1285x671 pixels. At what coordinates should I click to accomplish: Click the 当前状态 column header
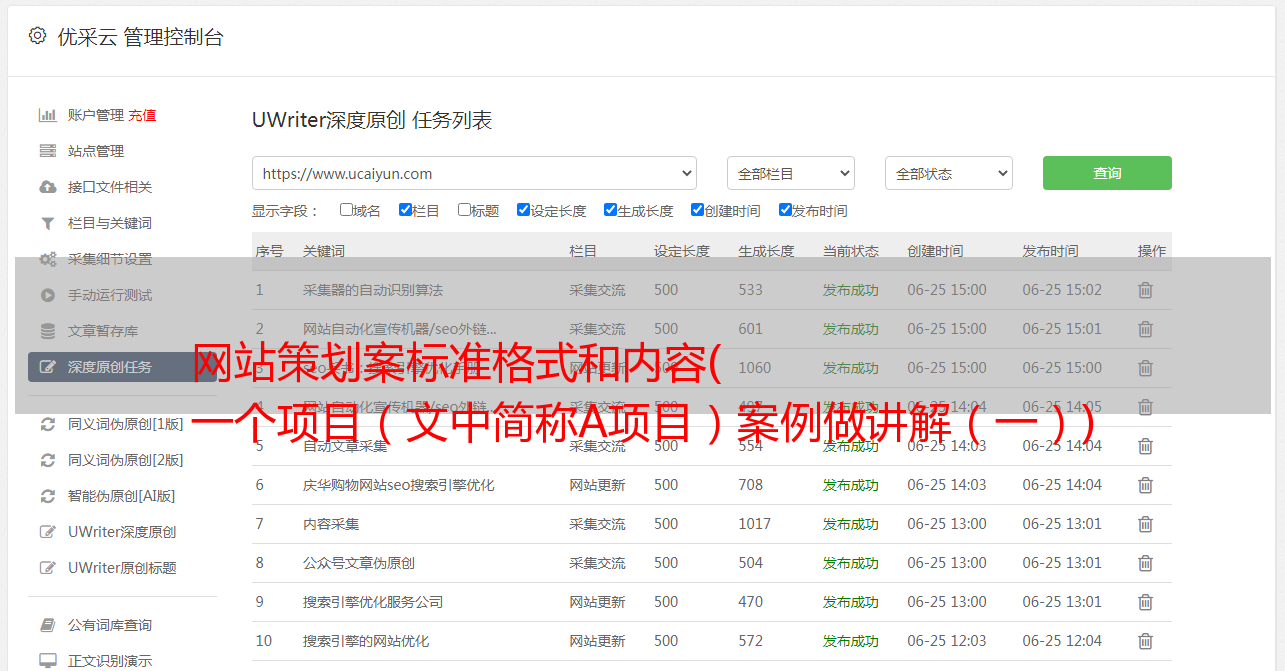pyautogui.click(x=851, y=251)
